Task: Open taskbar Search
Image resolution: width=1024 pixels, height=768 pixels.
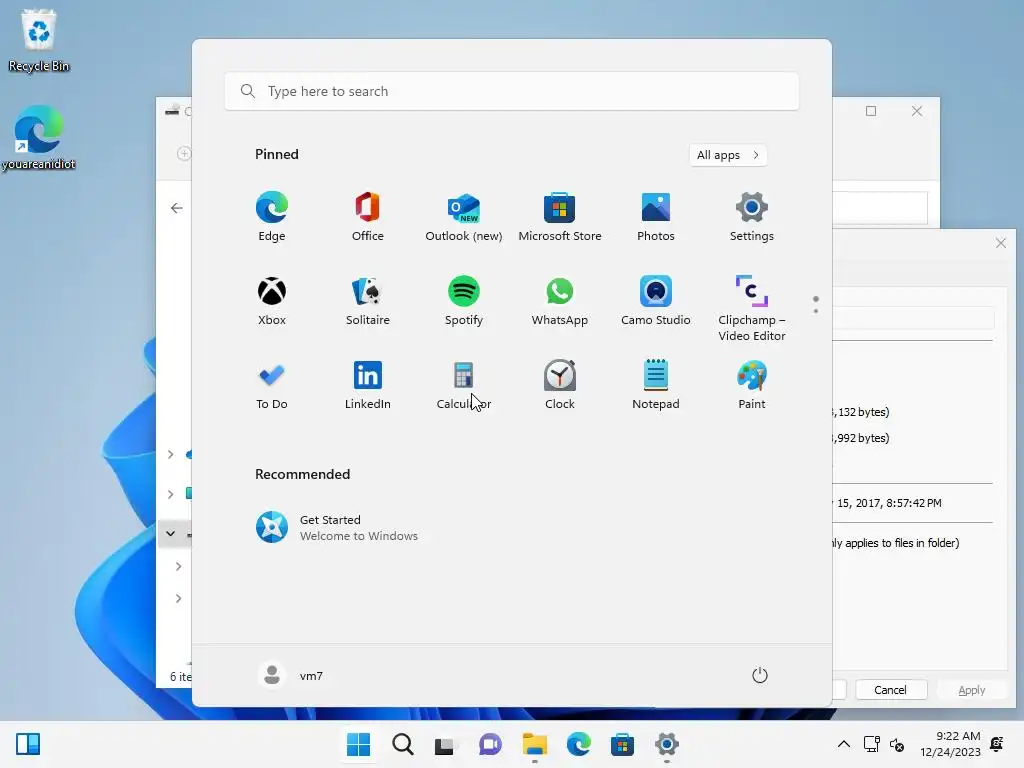Action: click(402, 744)
